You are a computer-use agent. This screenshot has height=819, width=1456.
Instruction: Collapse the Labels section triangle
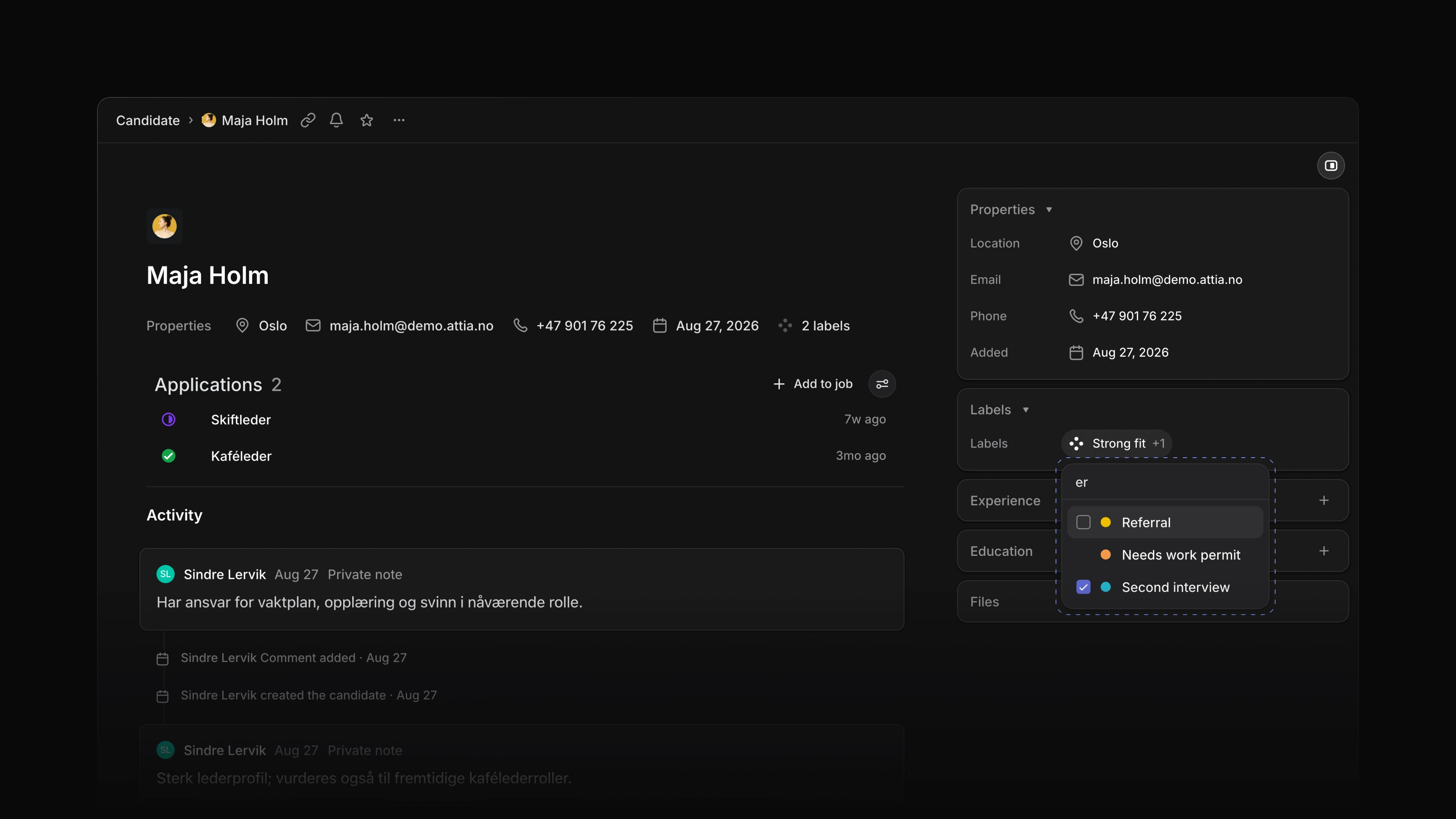[x=1026, y=410]
